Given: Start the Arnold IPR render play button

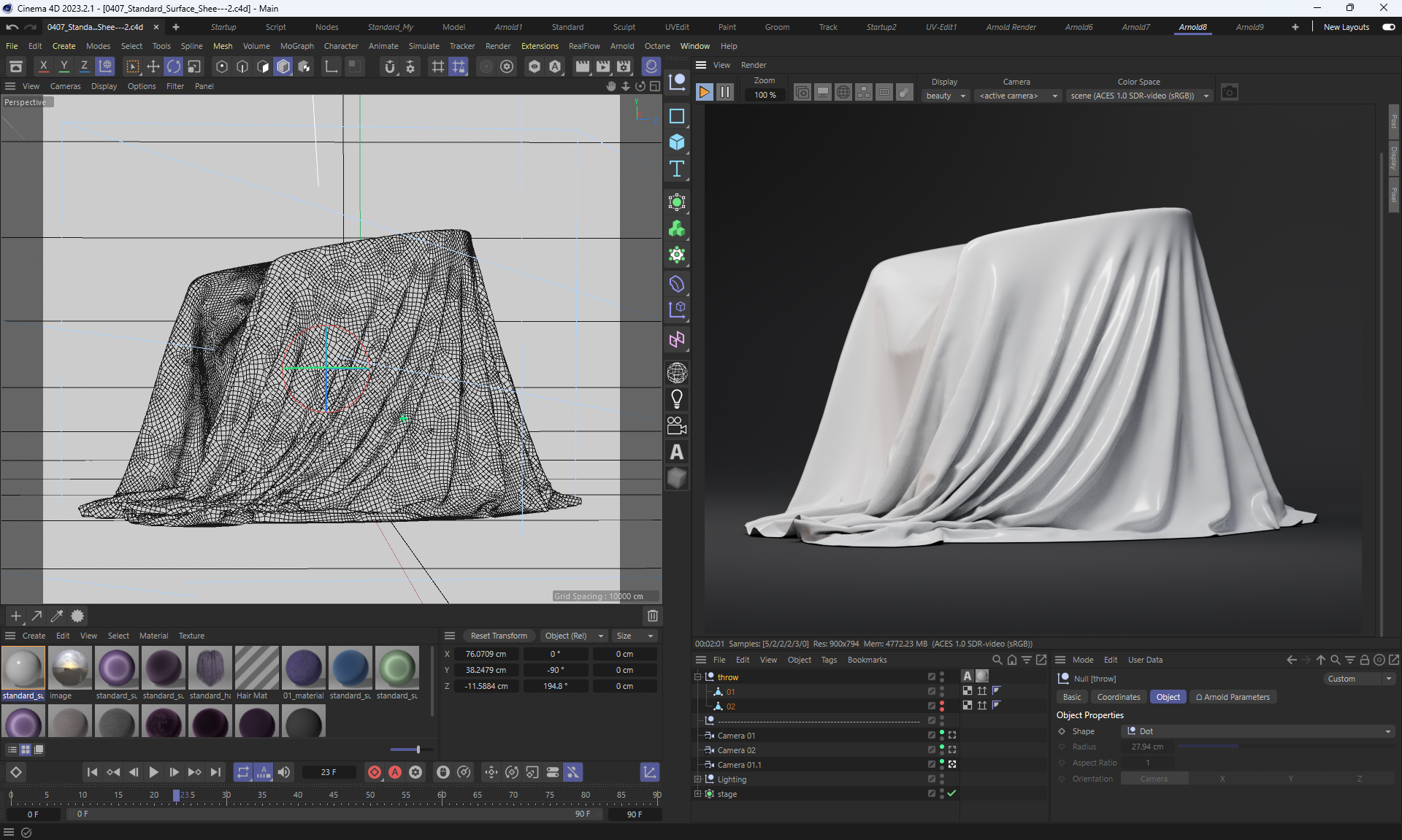Looking at the screenshot, I should (704, 93).
